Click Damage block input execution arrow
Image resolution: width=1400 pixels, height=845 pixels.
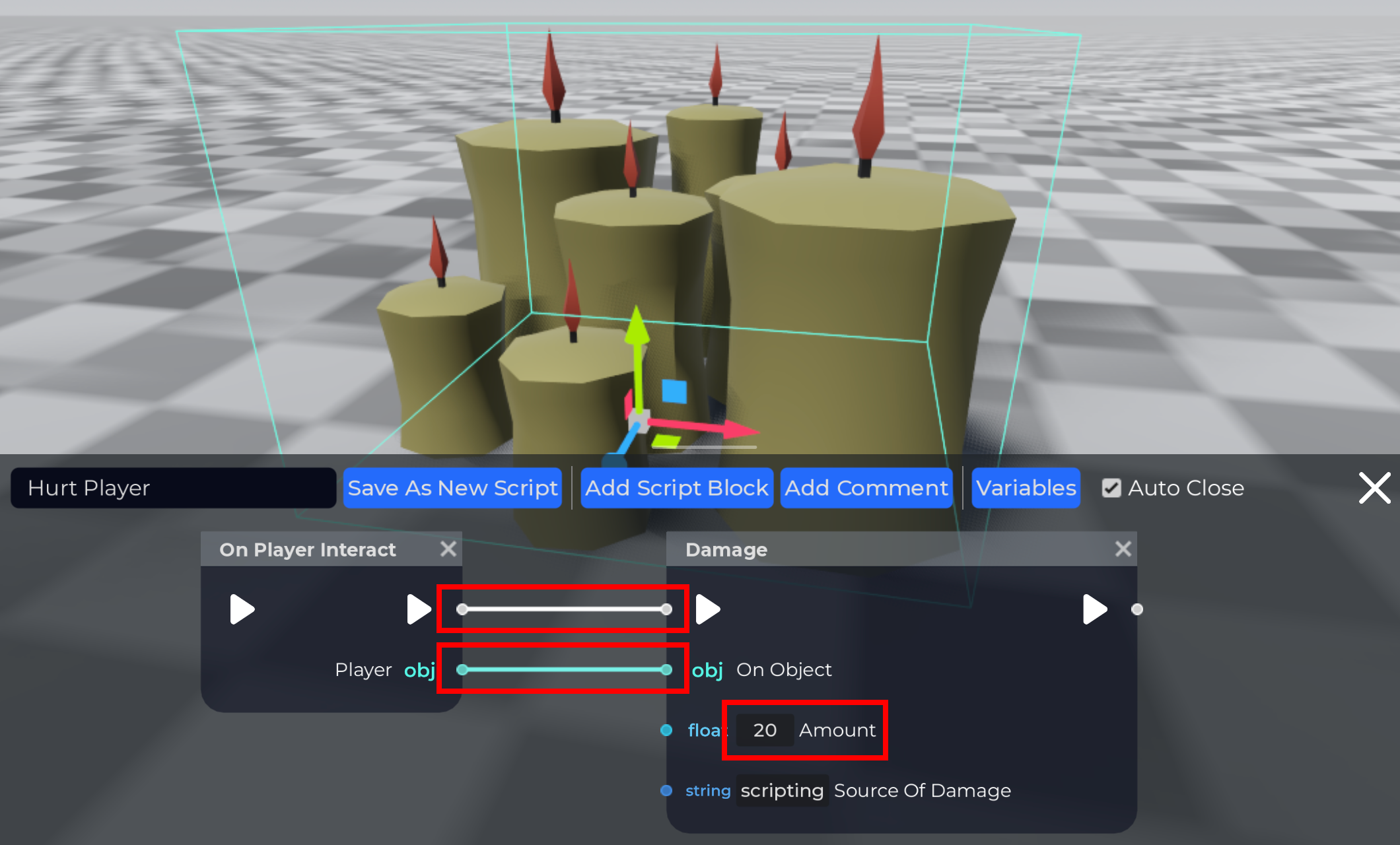tap(707, 609)
